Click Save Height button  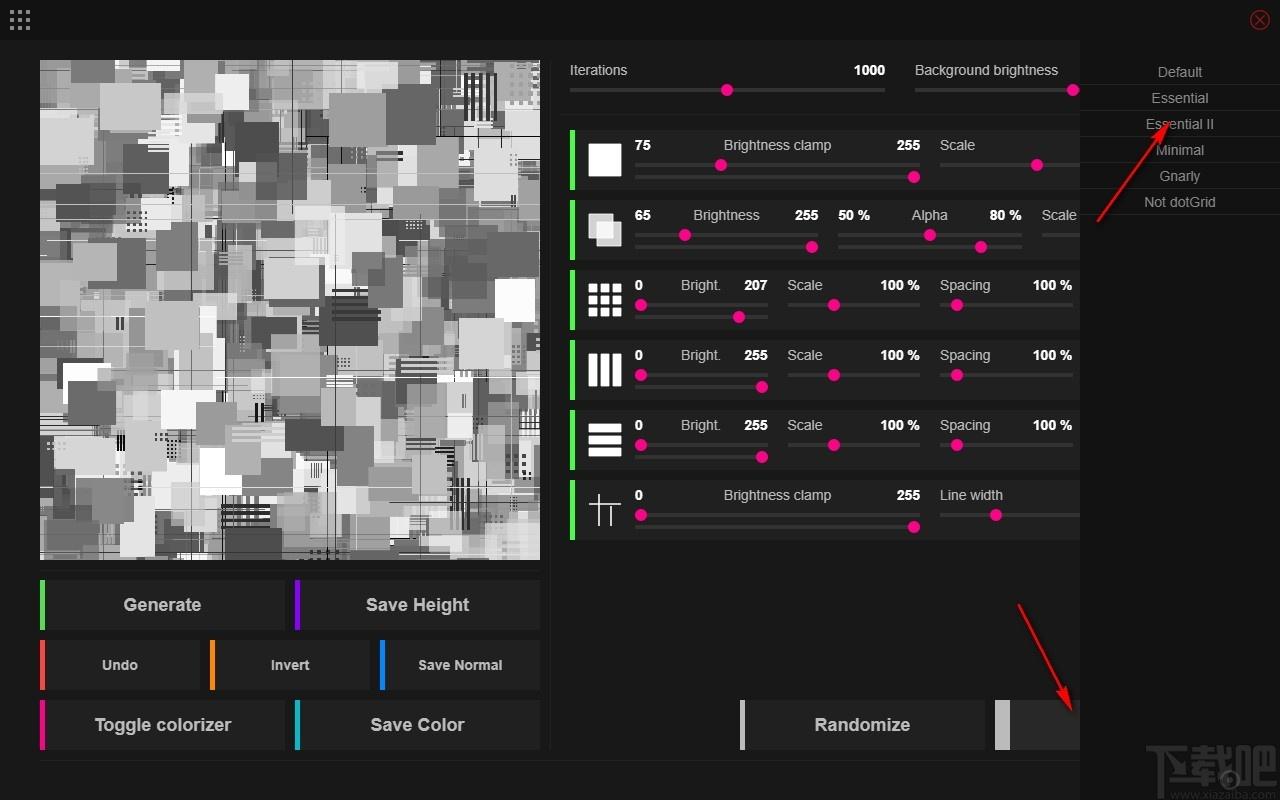pos(417,605)
